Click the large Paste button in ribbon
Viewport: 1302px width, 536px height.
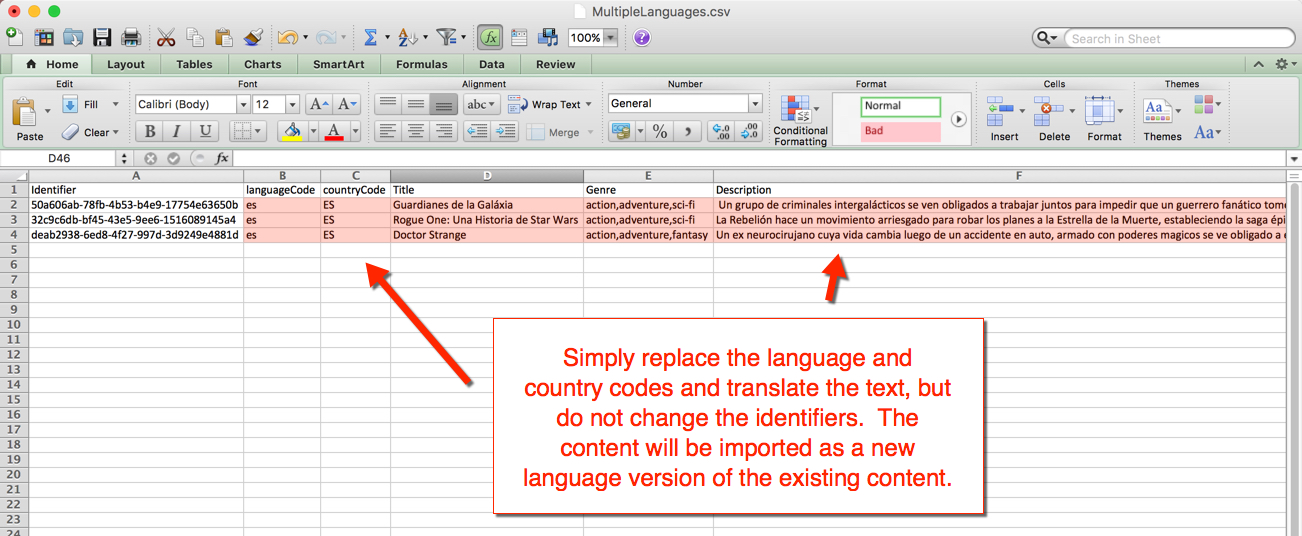(x=30, y=119)
